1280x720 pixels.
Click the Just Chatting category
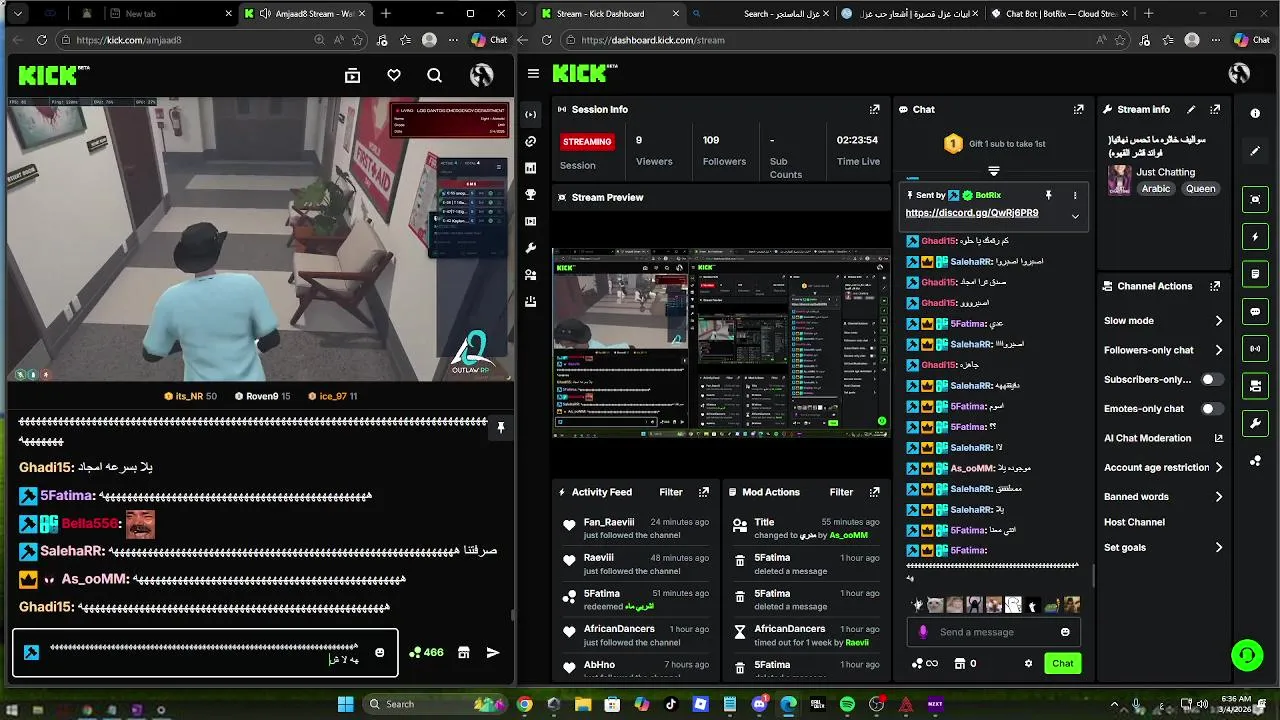(x=1165, y=172)
